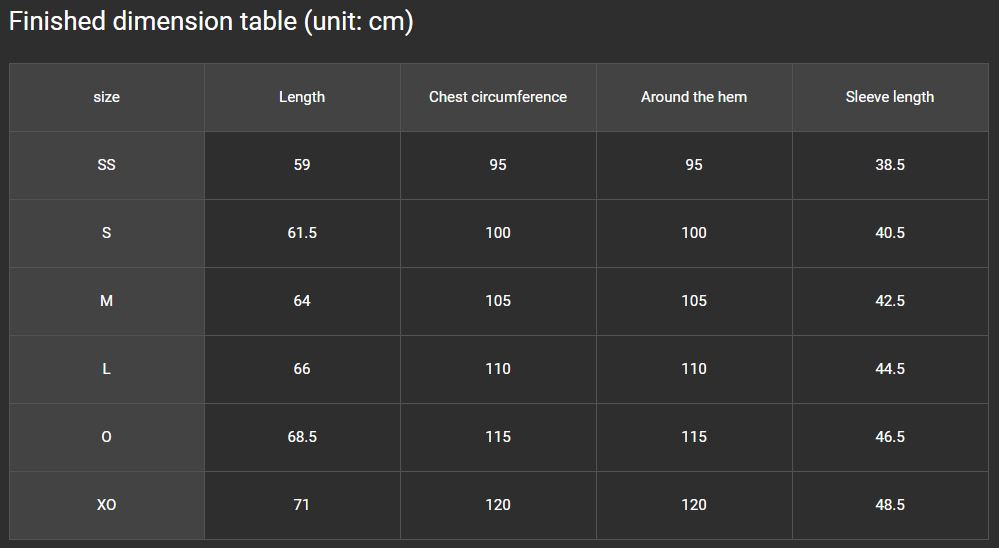Viewport: 999px width, 548px height.
Task: Click the length value 61.5
Action: pos(302,233)
